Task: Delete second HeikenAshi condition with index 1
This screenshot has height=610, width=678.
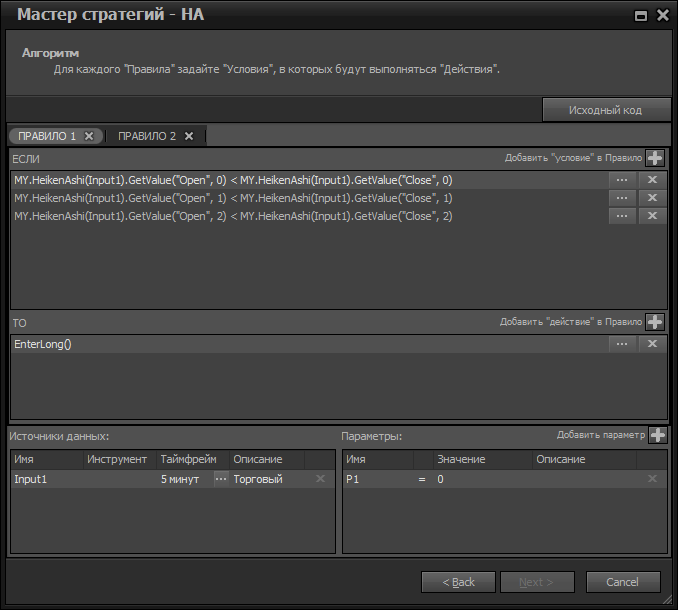Action: [652, 198]
